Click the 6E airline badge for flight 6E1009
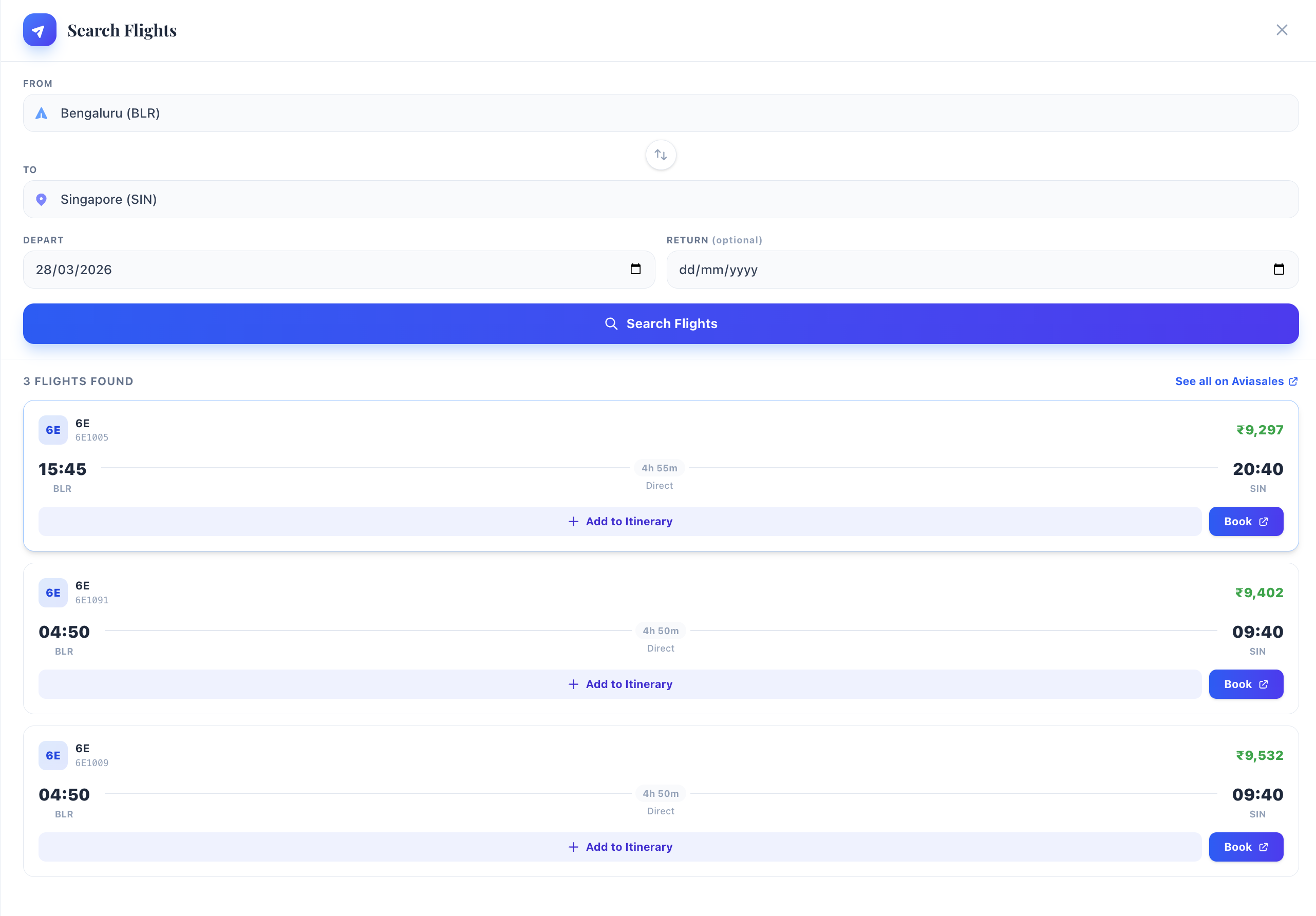 pos(53,755)
